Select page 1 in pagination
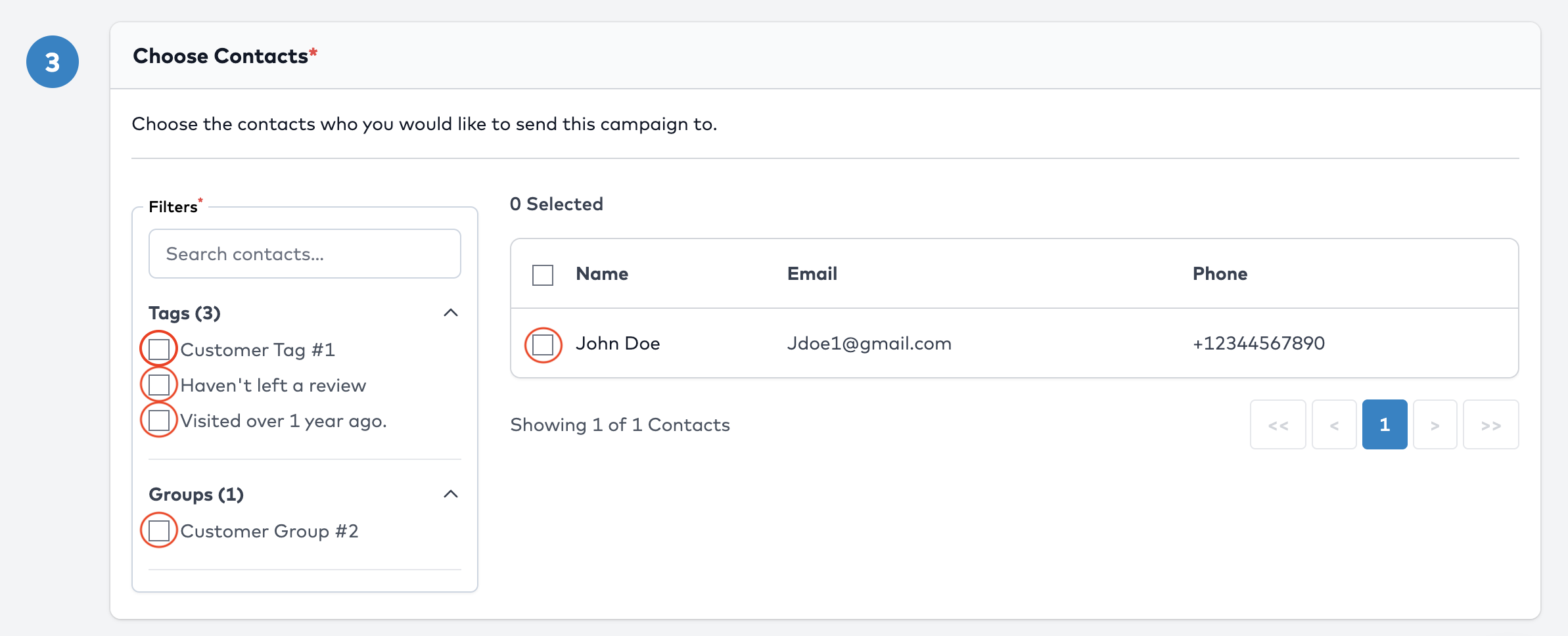1568x636 pixels. pos(1385,425)
